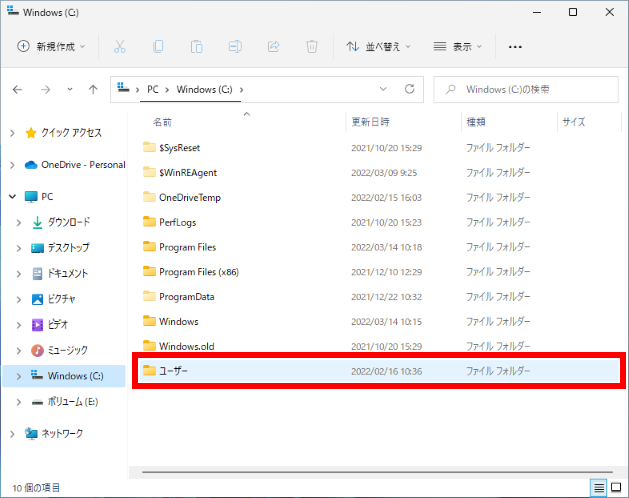Click the ネットワーク network icon
Image resolution: width=629 pixels, height=498 pixels.
click(x=31, y=433)
